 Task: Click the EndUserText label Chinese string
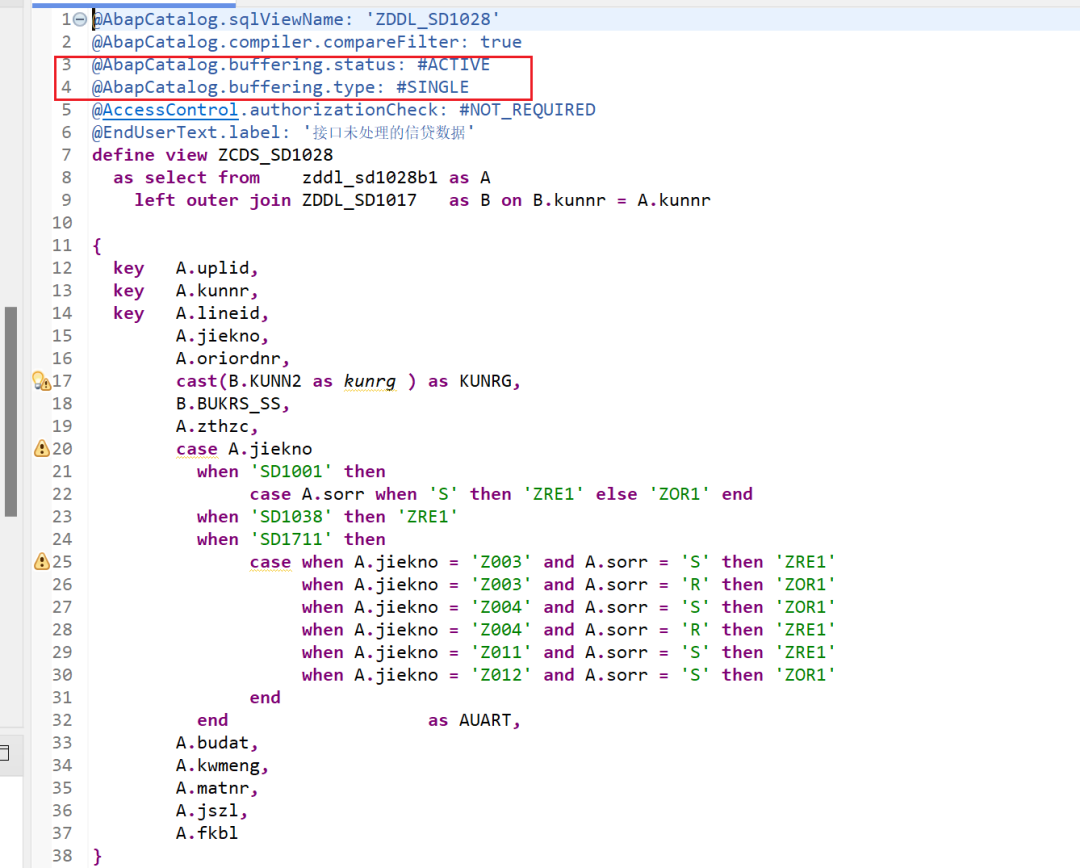(388, 132)
